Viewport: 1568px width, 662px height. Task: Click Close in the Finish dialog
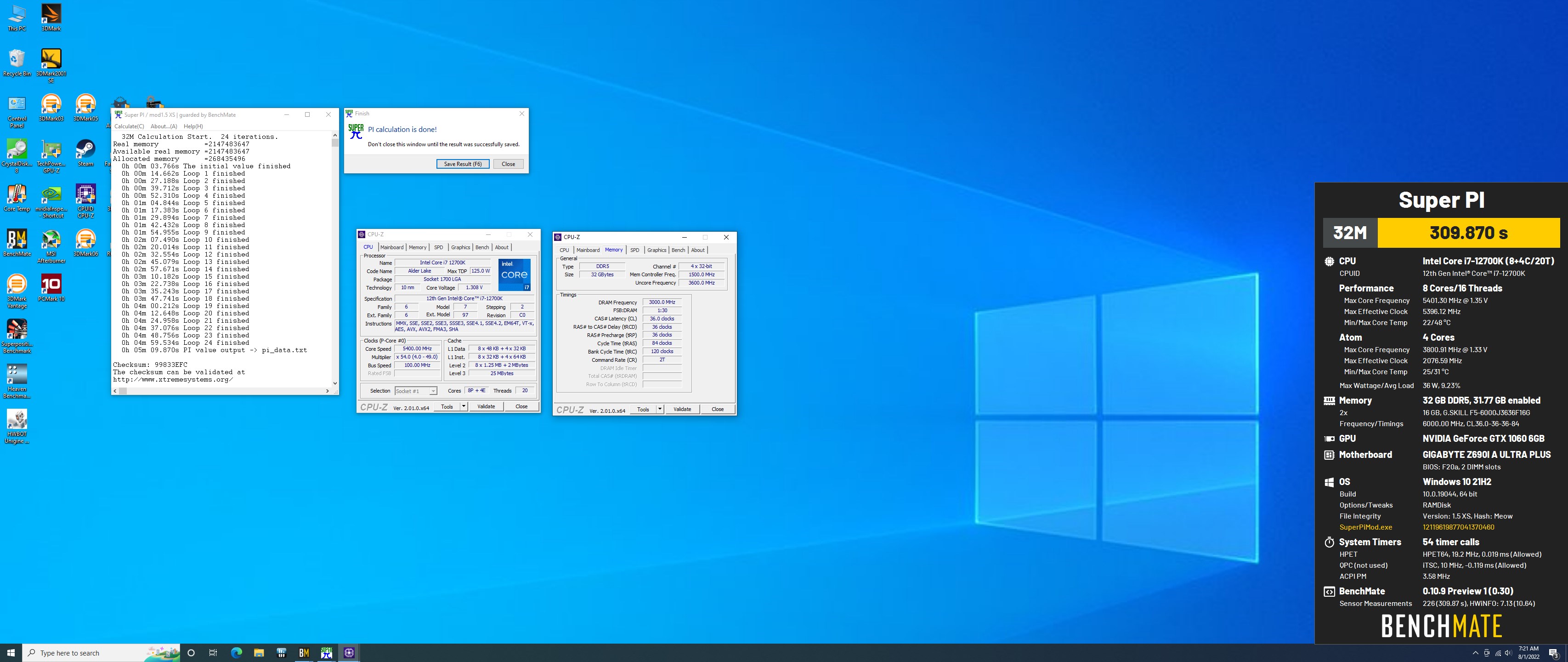click(x=508, y=164)
